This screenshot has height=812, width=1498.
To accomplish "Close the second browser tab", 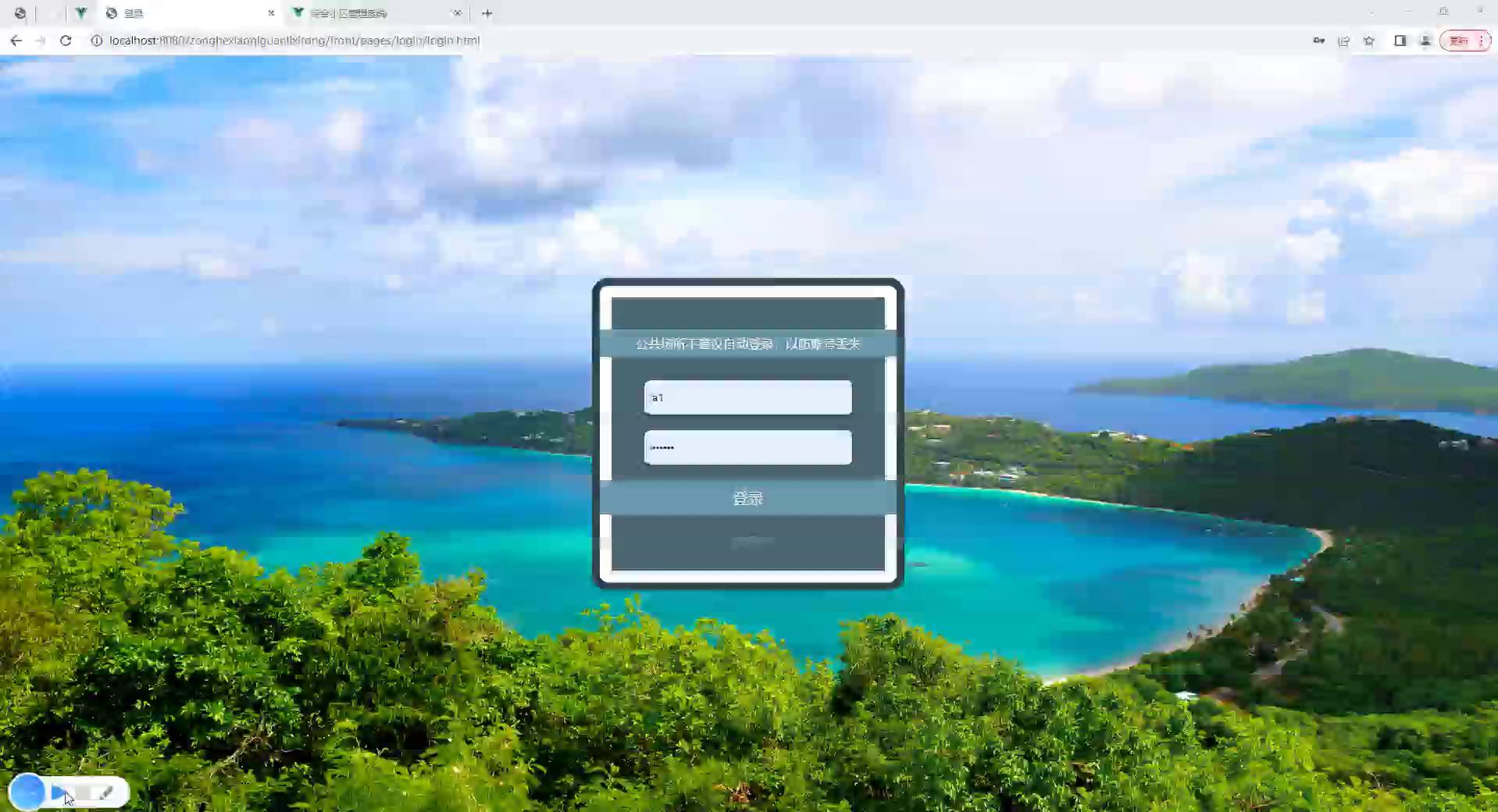I will (457, 13).
